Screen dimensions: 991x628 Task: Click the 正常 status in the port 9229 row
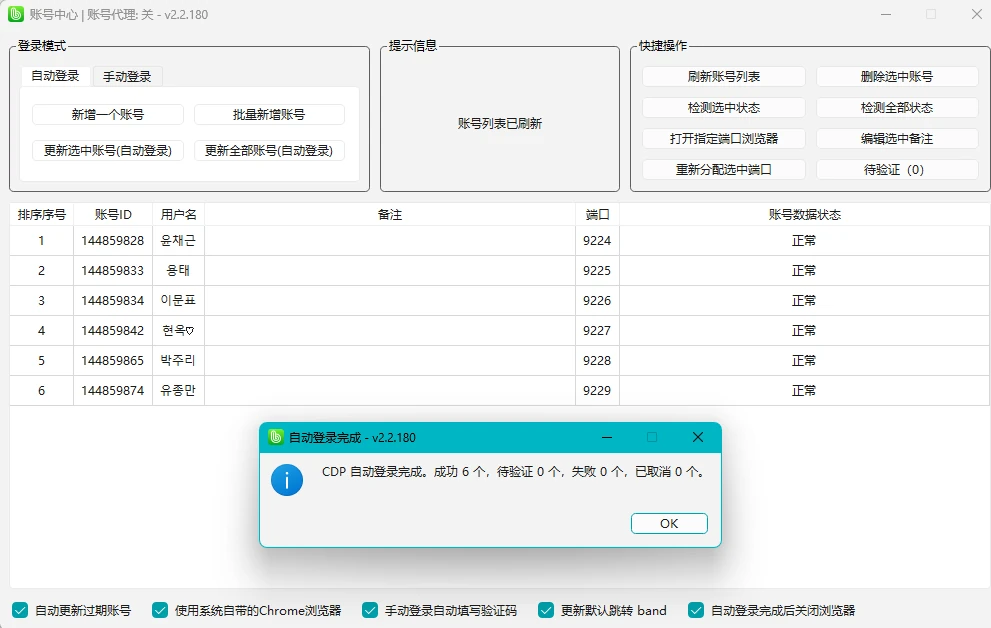(x=804, y=390)
